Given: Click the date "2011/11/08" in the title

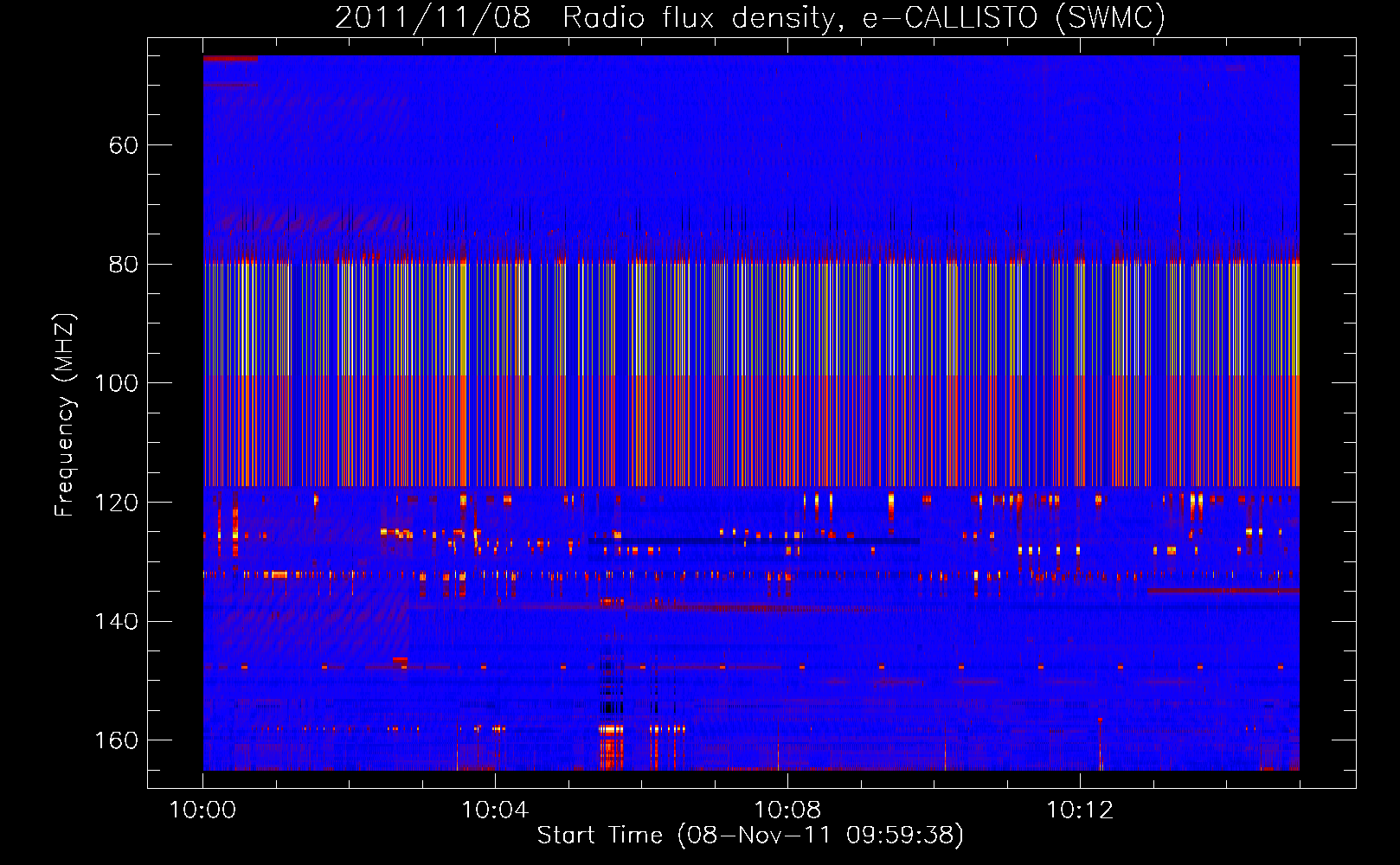Looking at the screenshot, I should 433,17.
